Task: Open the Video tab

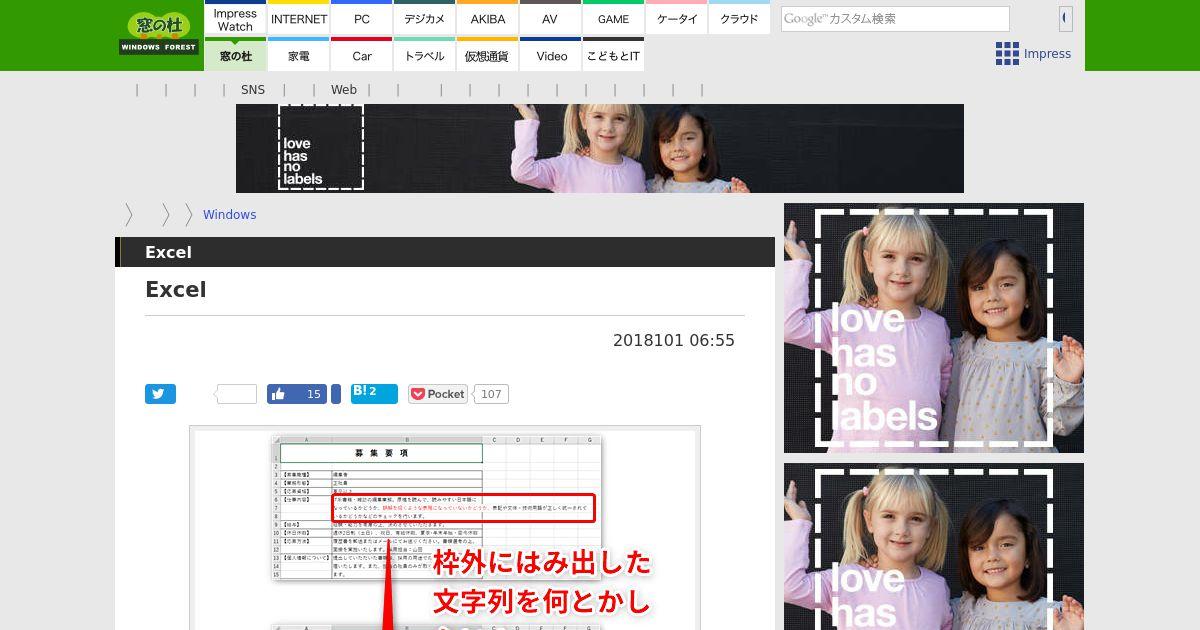Action: pos(551,56)
